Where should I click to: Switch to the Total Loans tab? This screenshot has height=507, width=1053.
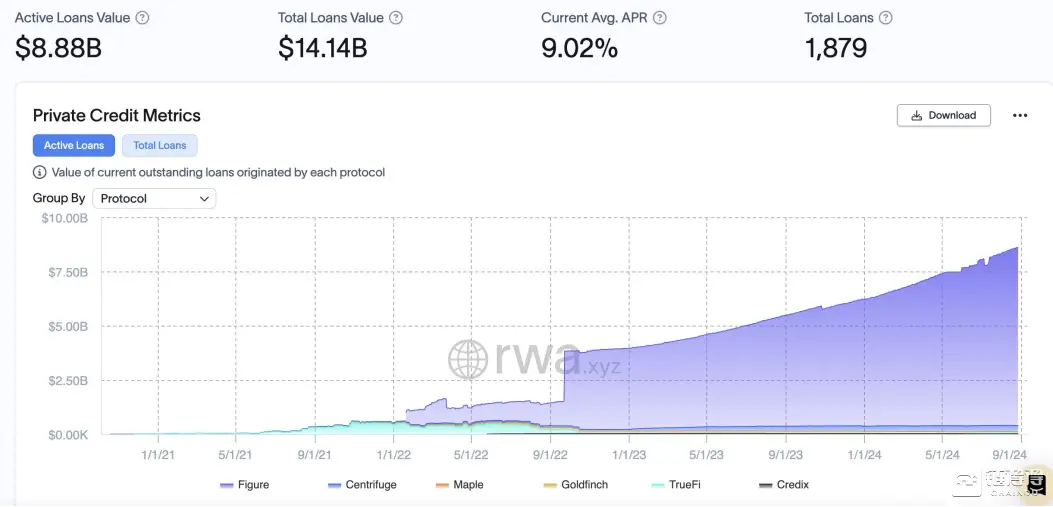(160, 145)
